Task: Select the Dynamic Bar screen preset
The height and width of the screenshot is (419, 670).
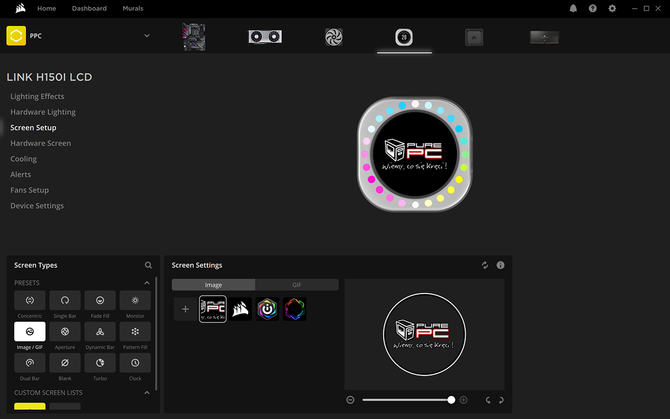Action: coord(100,331)
